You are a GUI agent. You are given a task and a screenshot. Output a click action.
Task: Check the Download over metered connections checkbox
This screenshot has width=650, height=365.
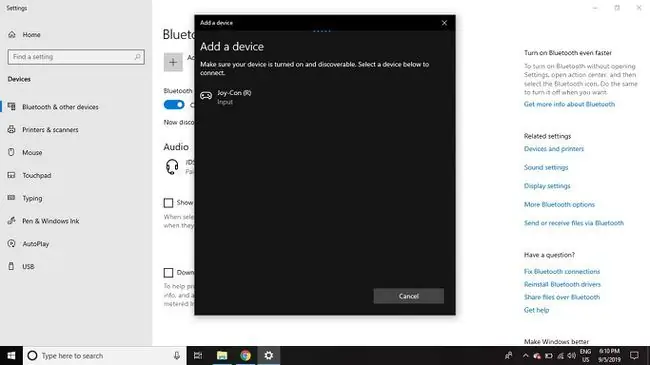(x=168, y=273)
